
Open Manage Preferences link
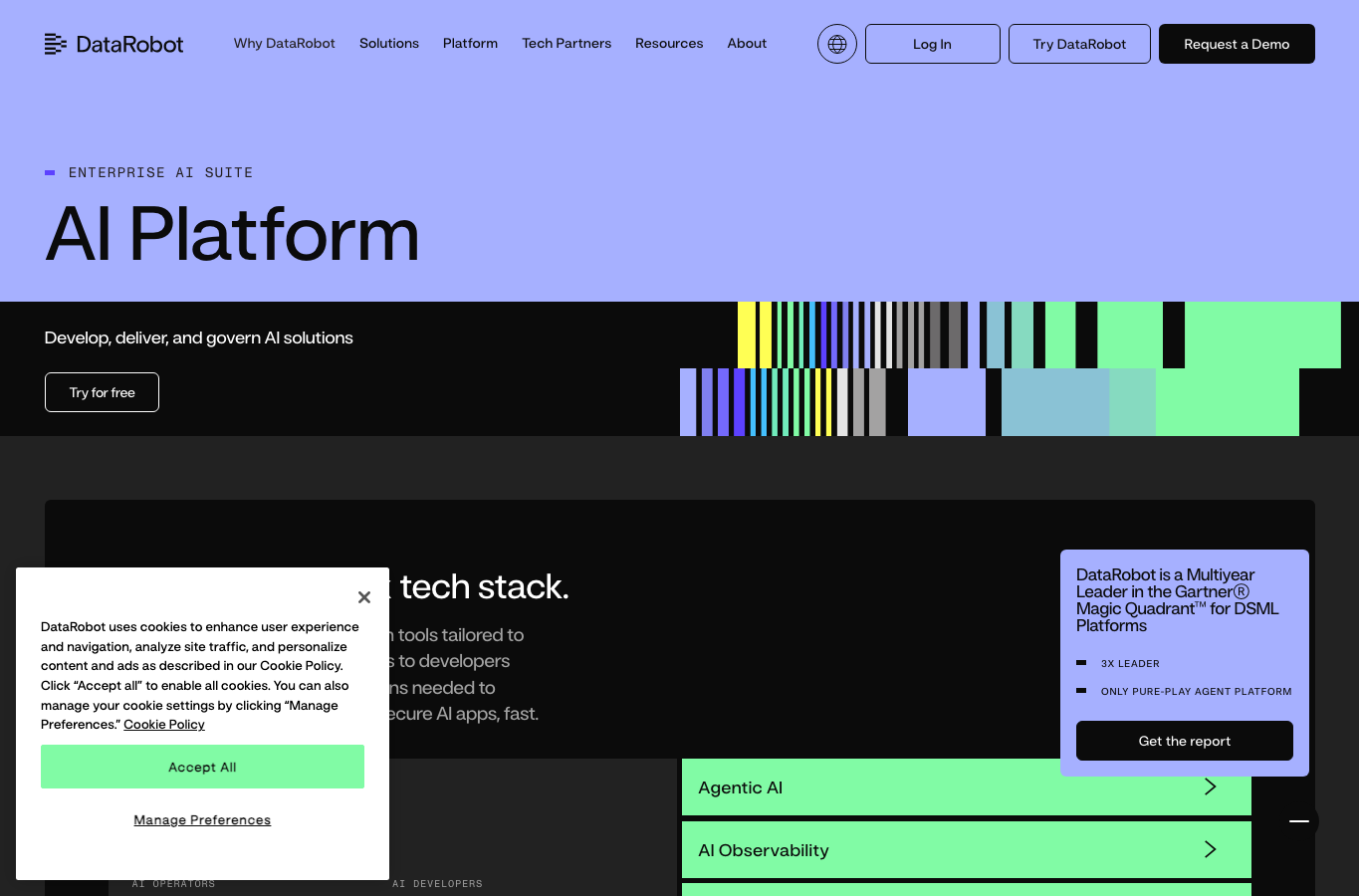(202, 820)
